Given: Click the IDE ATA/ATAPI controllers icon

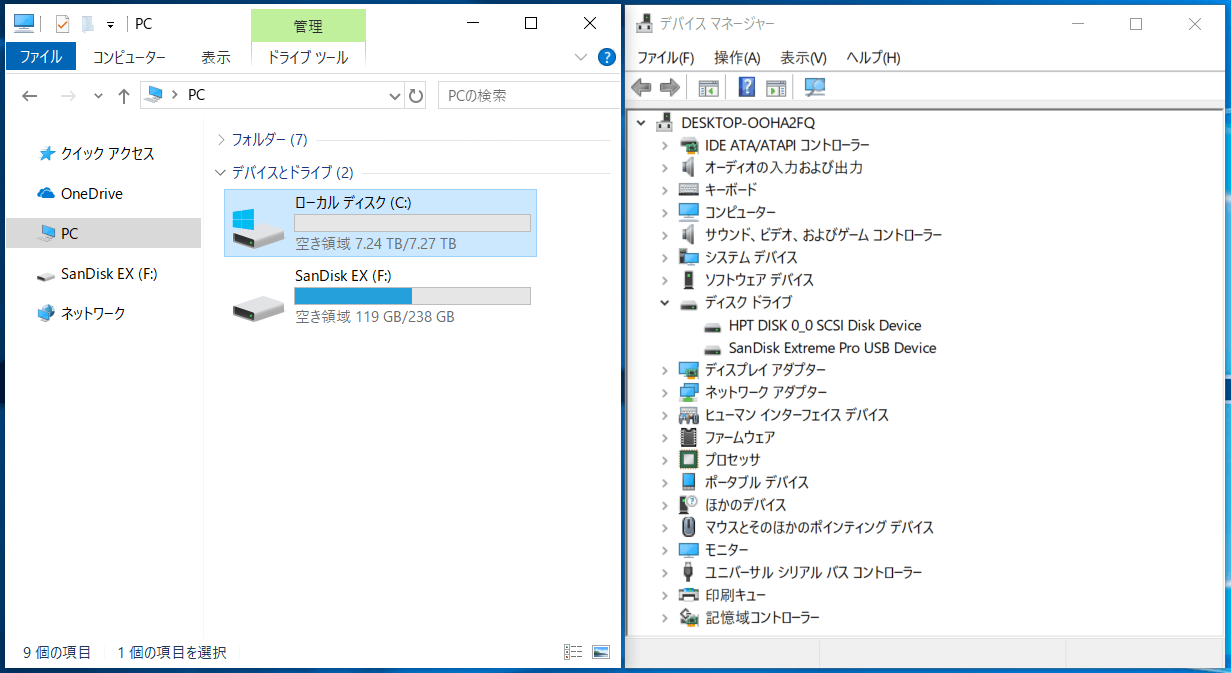Looking at the screenshot, I should [x=689, y=145].
